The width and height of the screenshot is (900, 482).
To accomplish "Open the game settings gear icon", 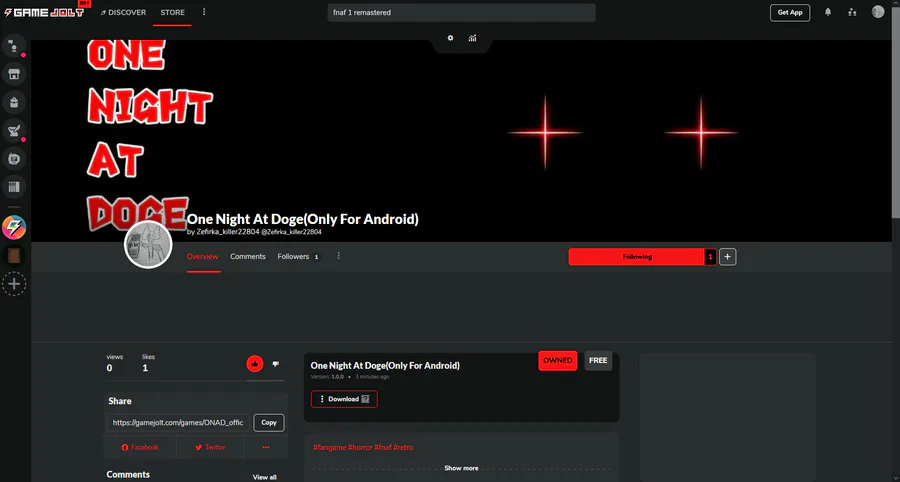I will click(451, 38).
